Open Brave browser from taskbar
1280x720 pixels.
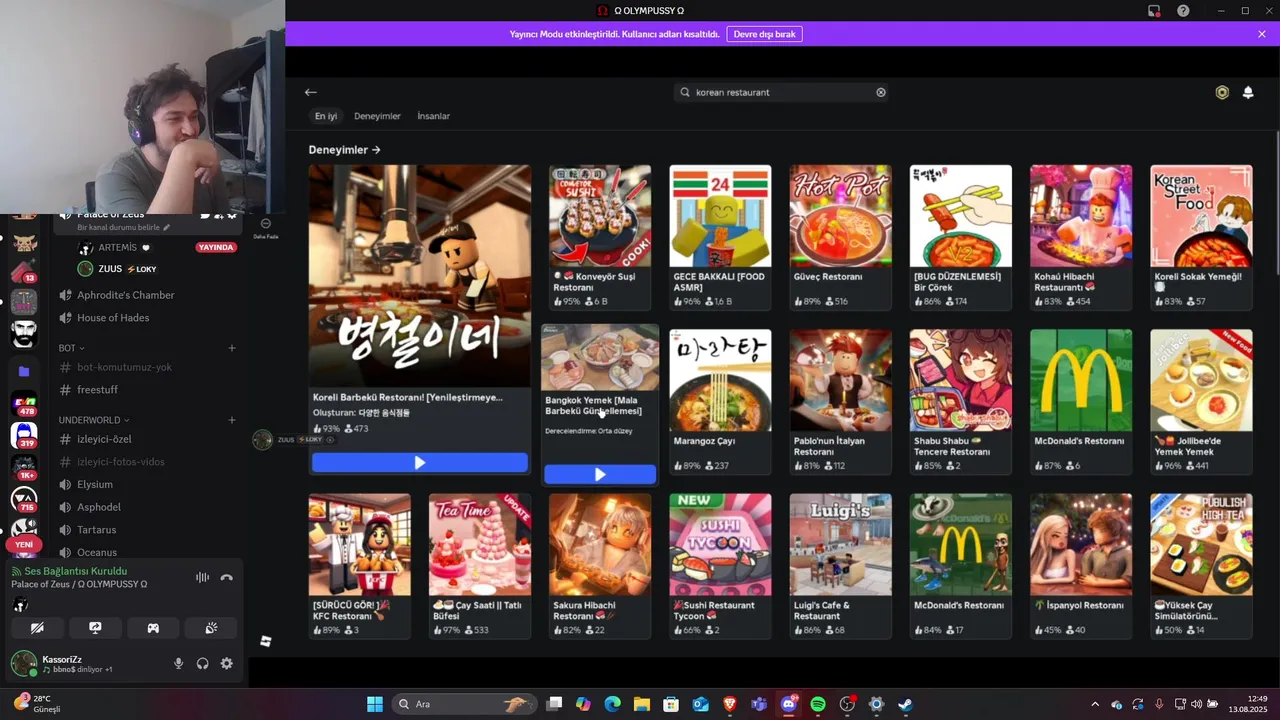730,704
